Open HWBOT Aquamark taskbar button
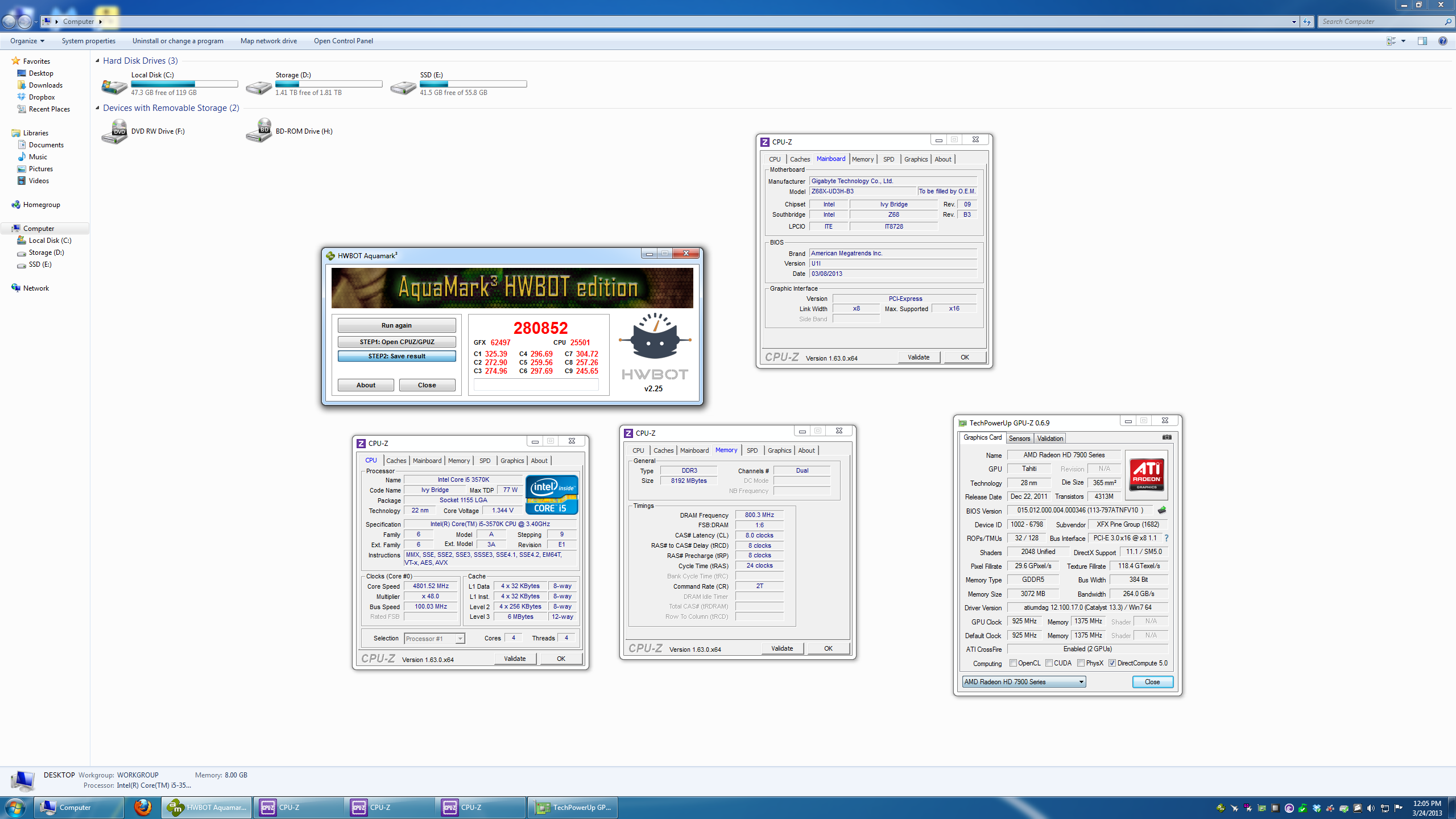 [207, 807]
